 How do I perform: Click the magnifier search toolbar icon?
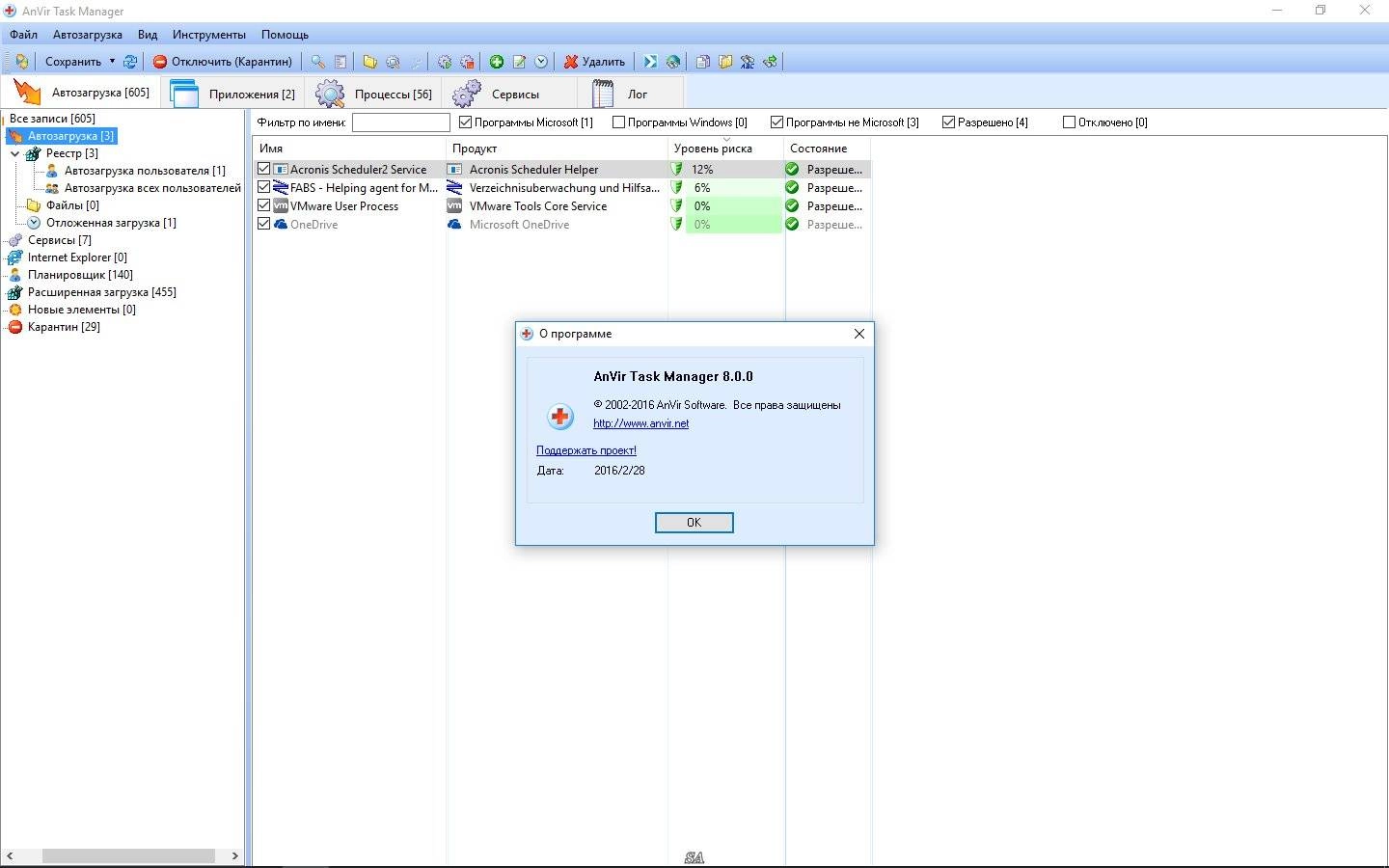point(317,62)
